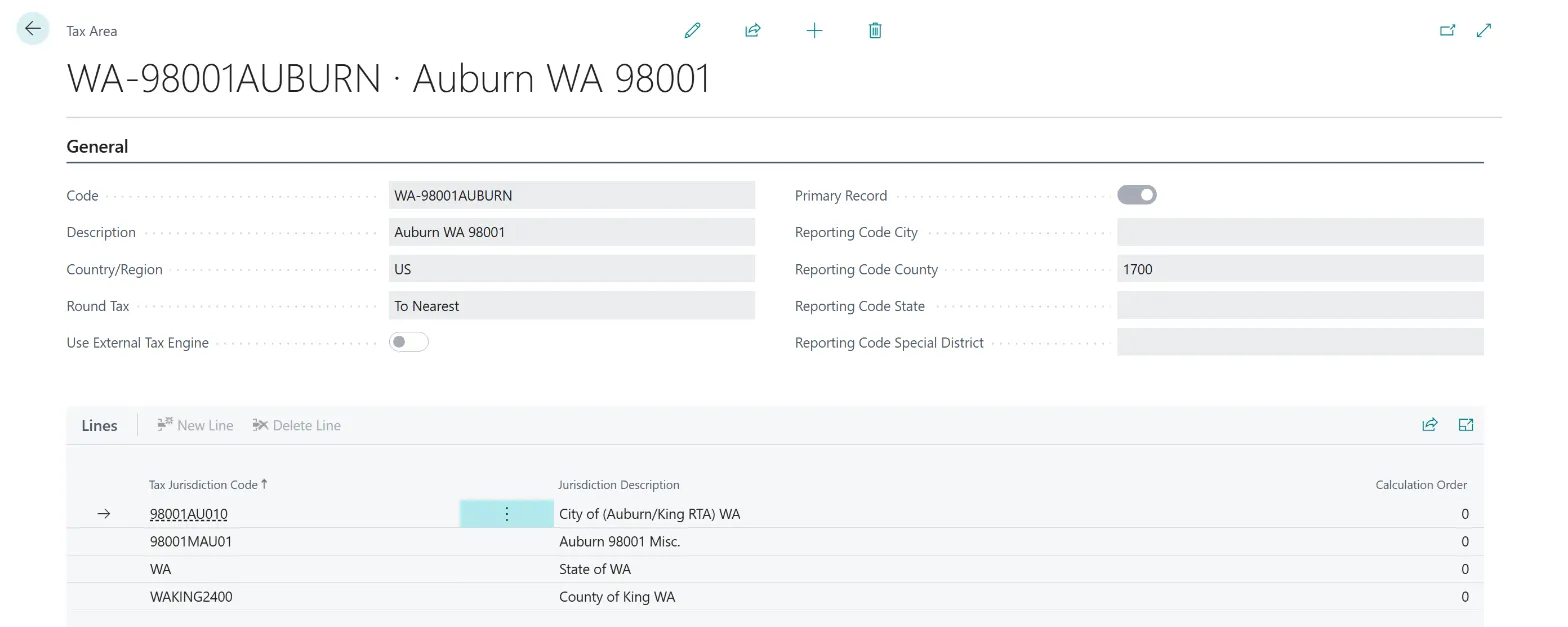
Task: Click the General section heading
Action: pos(97,146)
